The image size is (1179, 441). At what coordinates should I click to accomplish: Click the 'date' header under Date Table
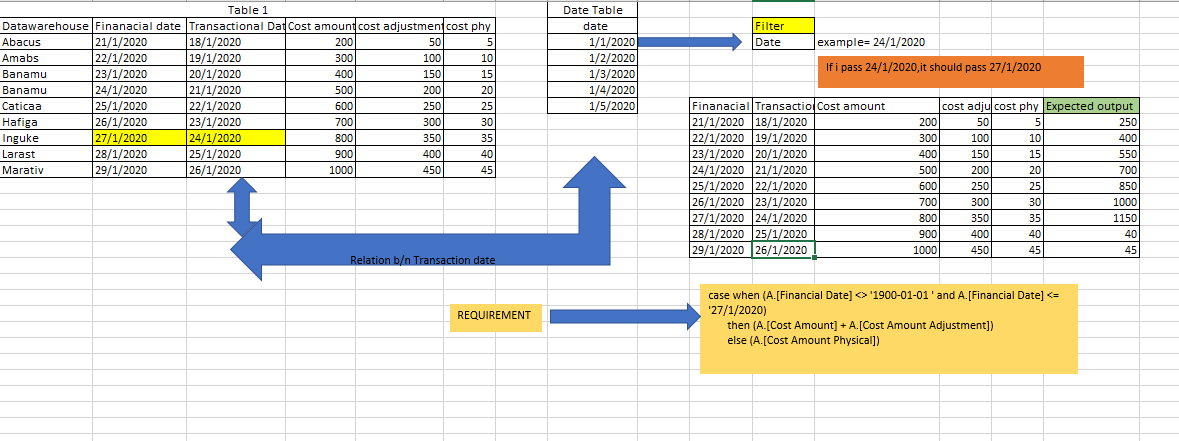(x=593, y=27)
